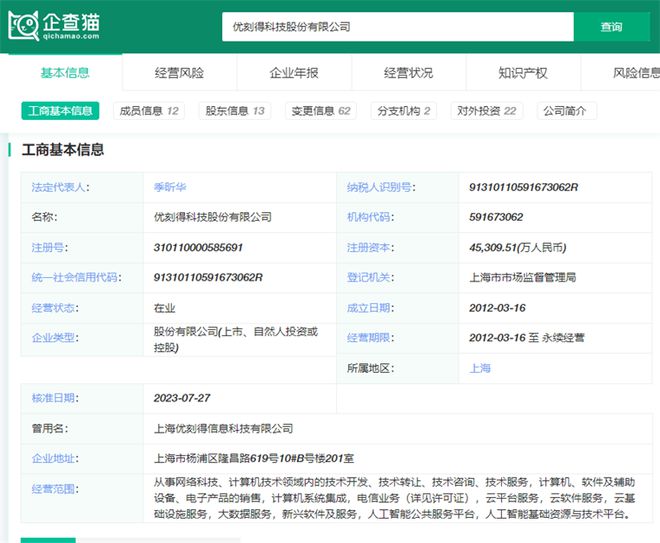
Task: Click registration authority 上海市市场监督管理局
Action: click(522, 277)
